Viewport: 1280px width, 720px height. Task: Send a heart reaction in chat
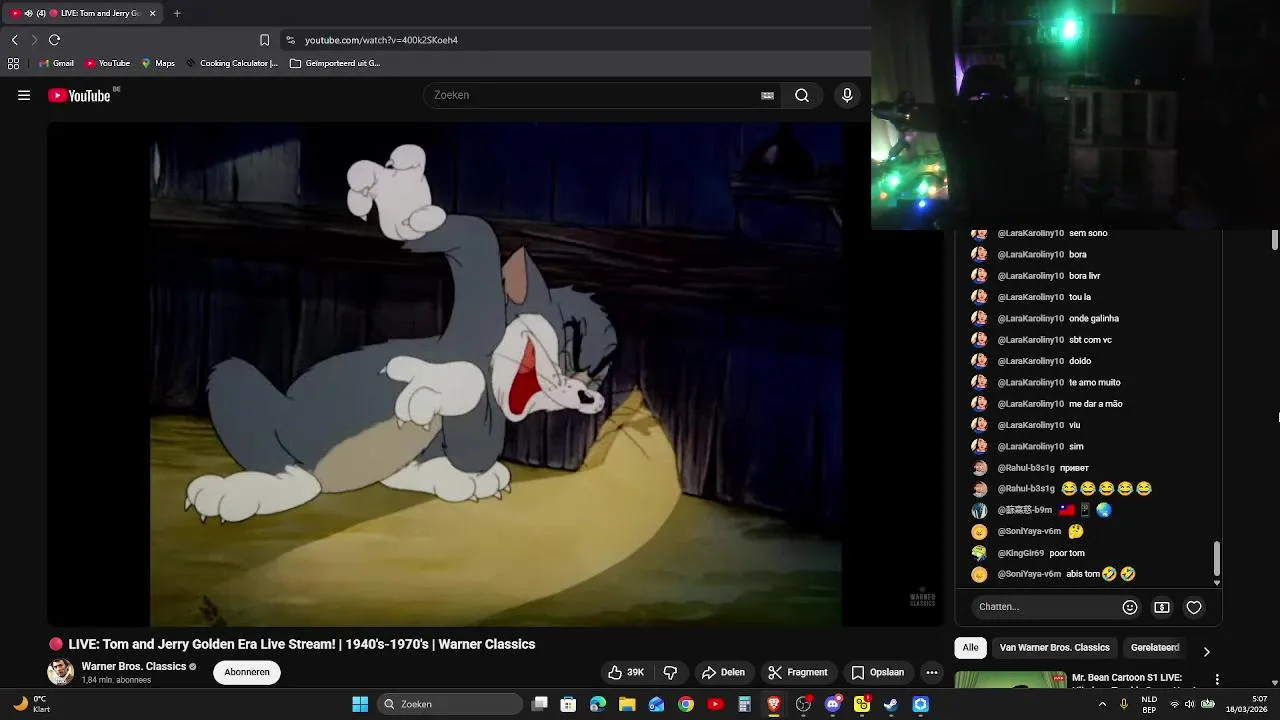pos(1194,607)
